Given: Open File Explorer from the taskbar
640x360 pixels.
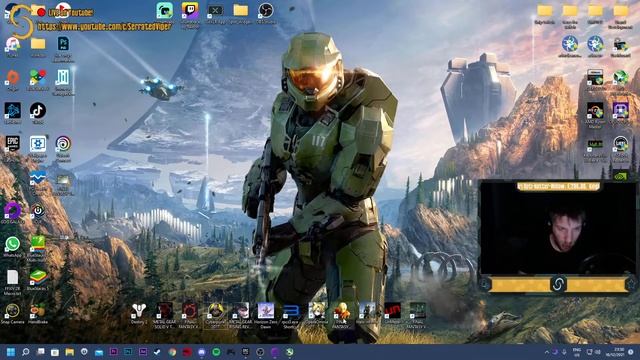Looking at the screenshot, I should 70,352.
